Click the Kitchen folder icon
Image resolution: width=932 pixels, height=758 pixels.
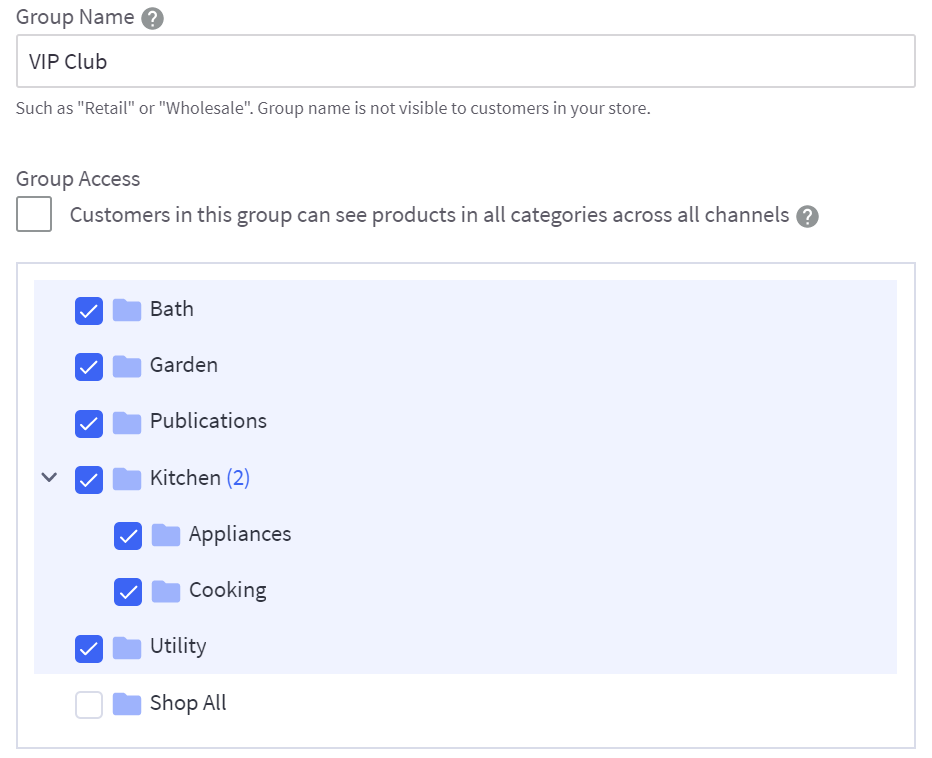pos(128,478)
